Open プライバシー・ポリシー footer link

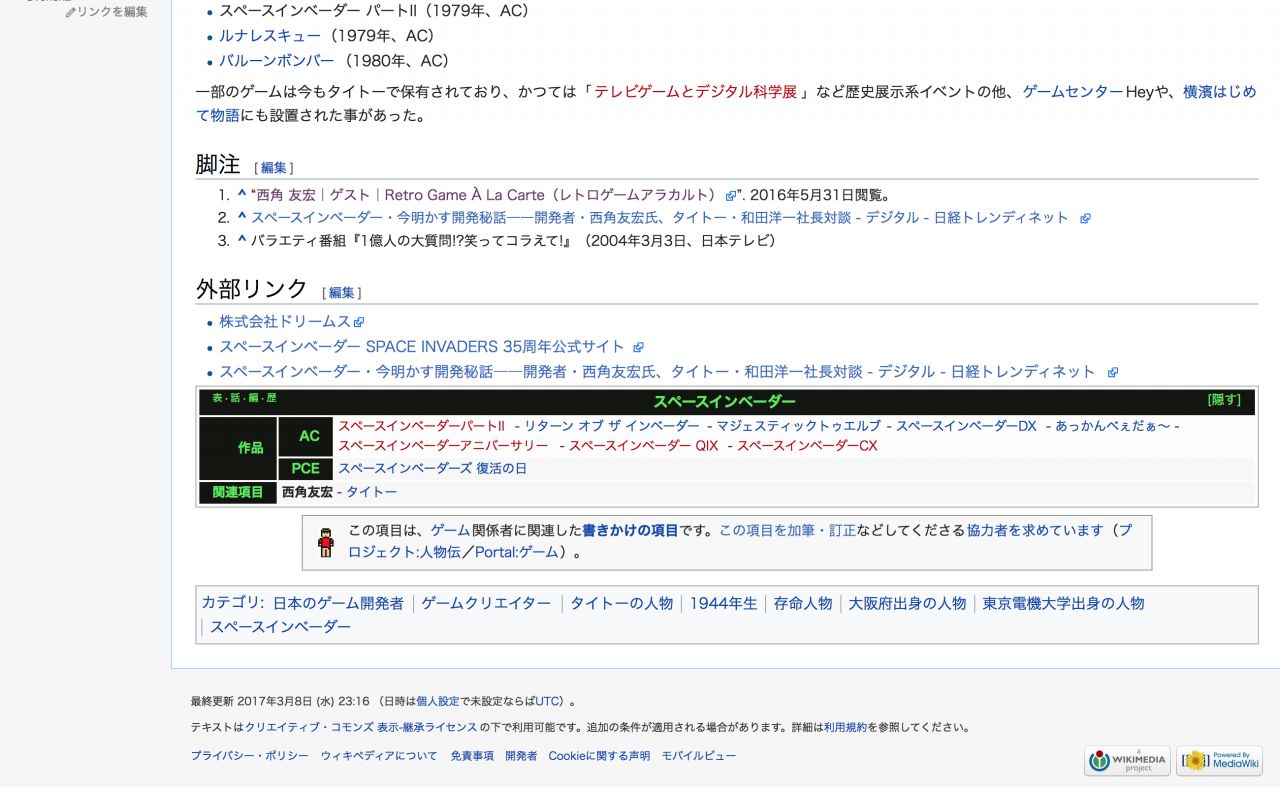[249, 756]
